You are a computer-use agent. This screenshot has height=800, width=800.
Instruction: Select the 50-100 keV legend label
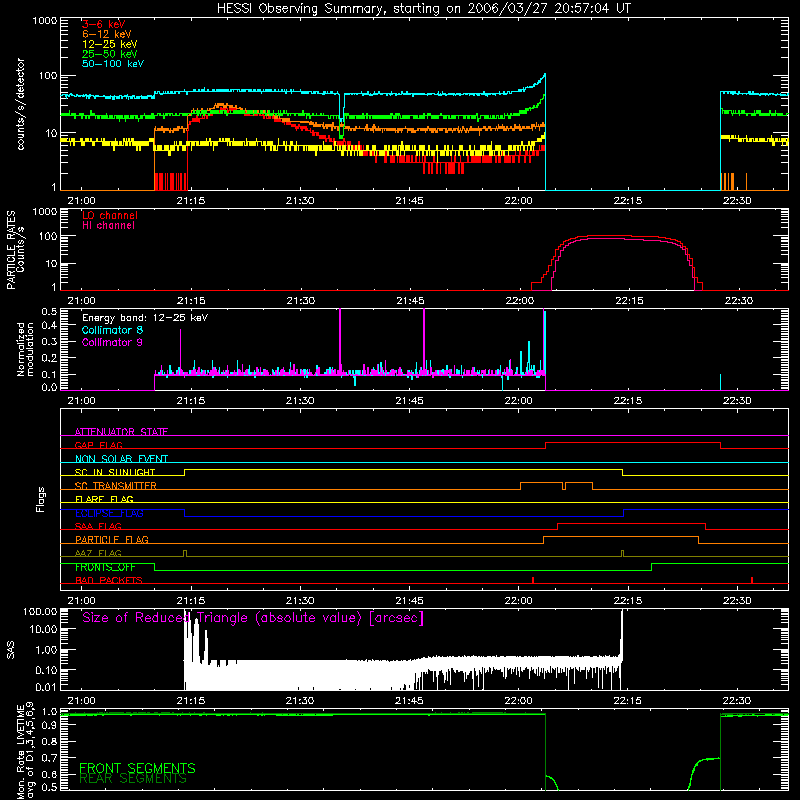113,64
